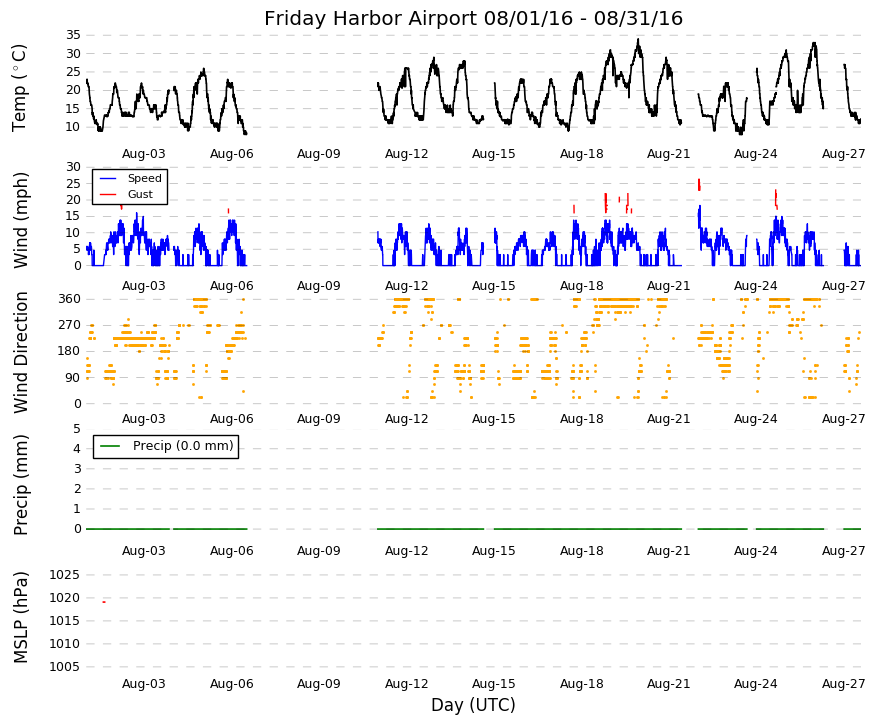
Task: Select the Precip (0.0 mm) legend label
Action: tap(183, 446)
